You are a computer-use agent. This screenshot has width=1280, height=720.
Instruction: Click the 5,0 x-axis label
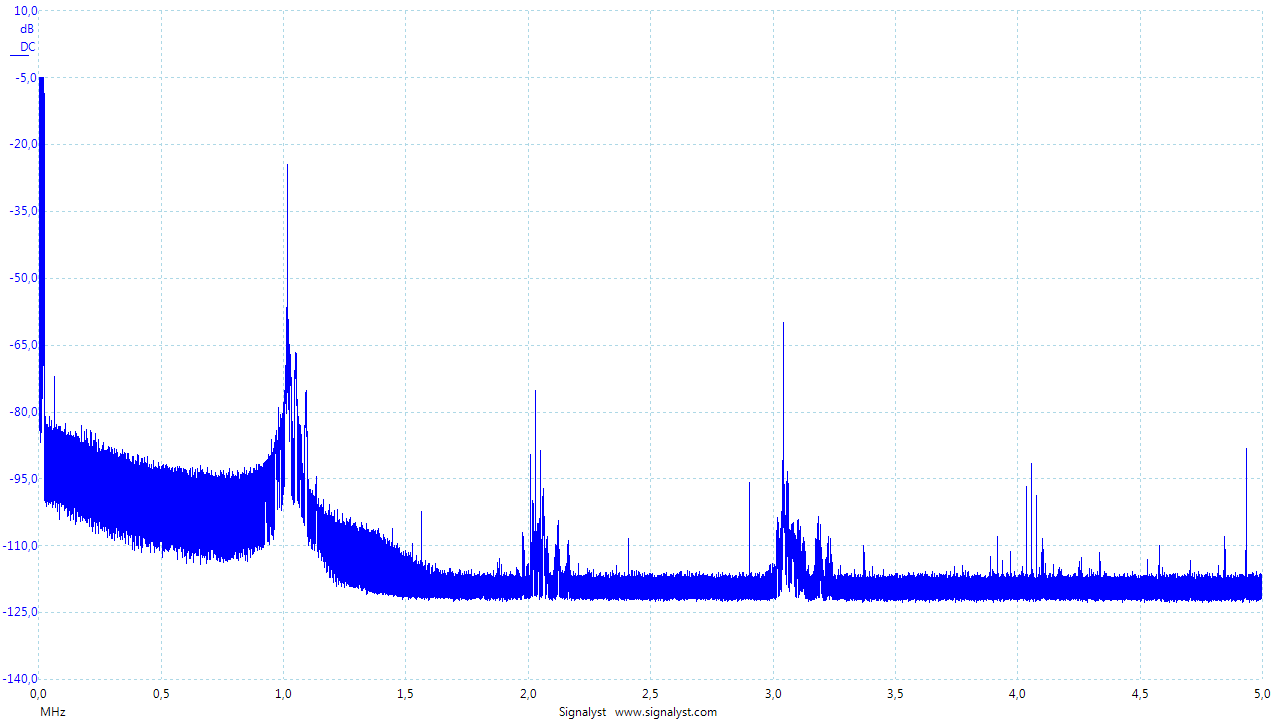[x=1262, y=693]
